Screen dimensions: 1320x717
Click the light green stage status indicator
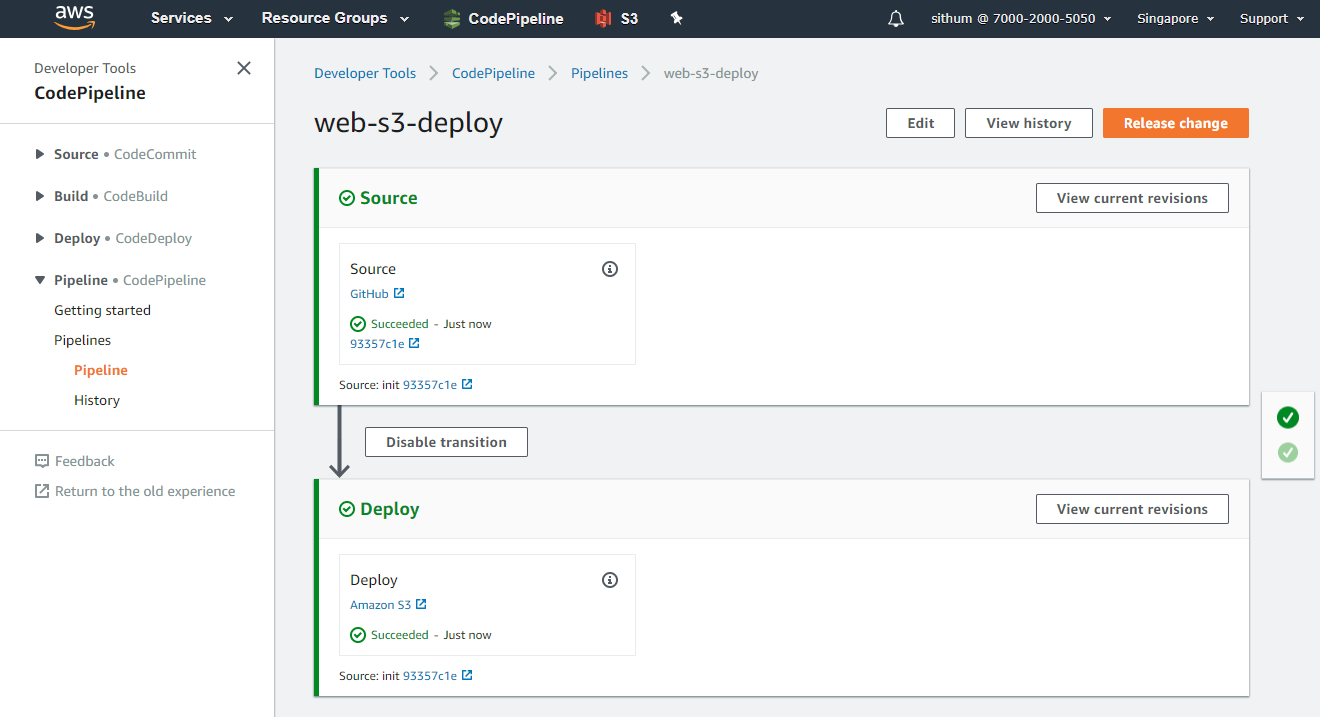click(x=1288, y=453)
